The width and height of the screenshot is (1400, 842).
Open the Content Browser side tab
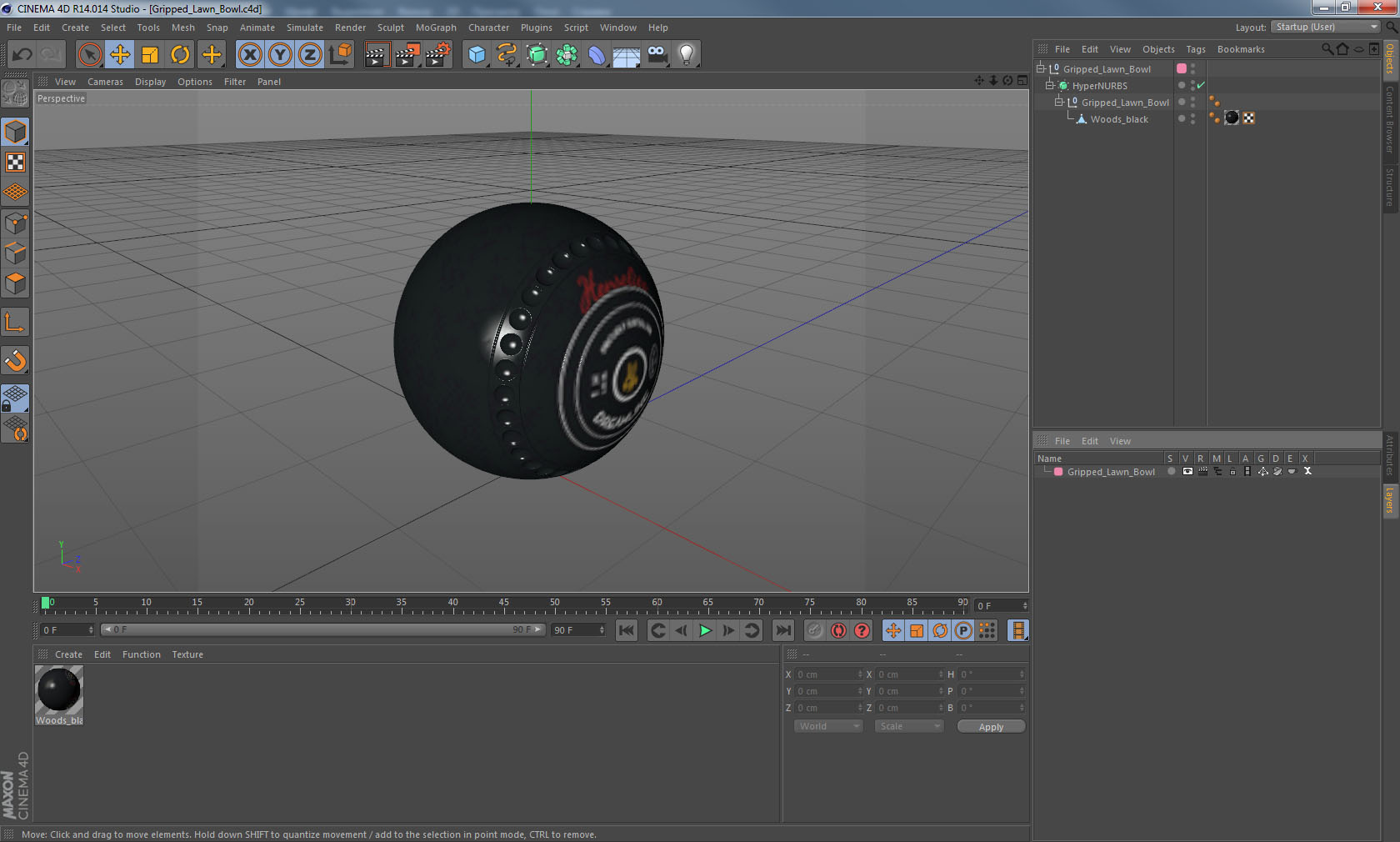pyautogui.click(x=1390, y=119)
